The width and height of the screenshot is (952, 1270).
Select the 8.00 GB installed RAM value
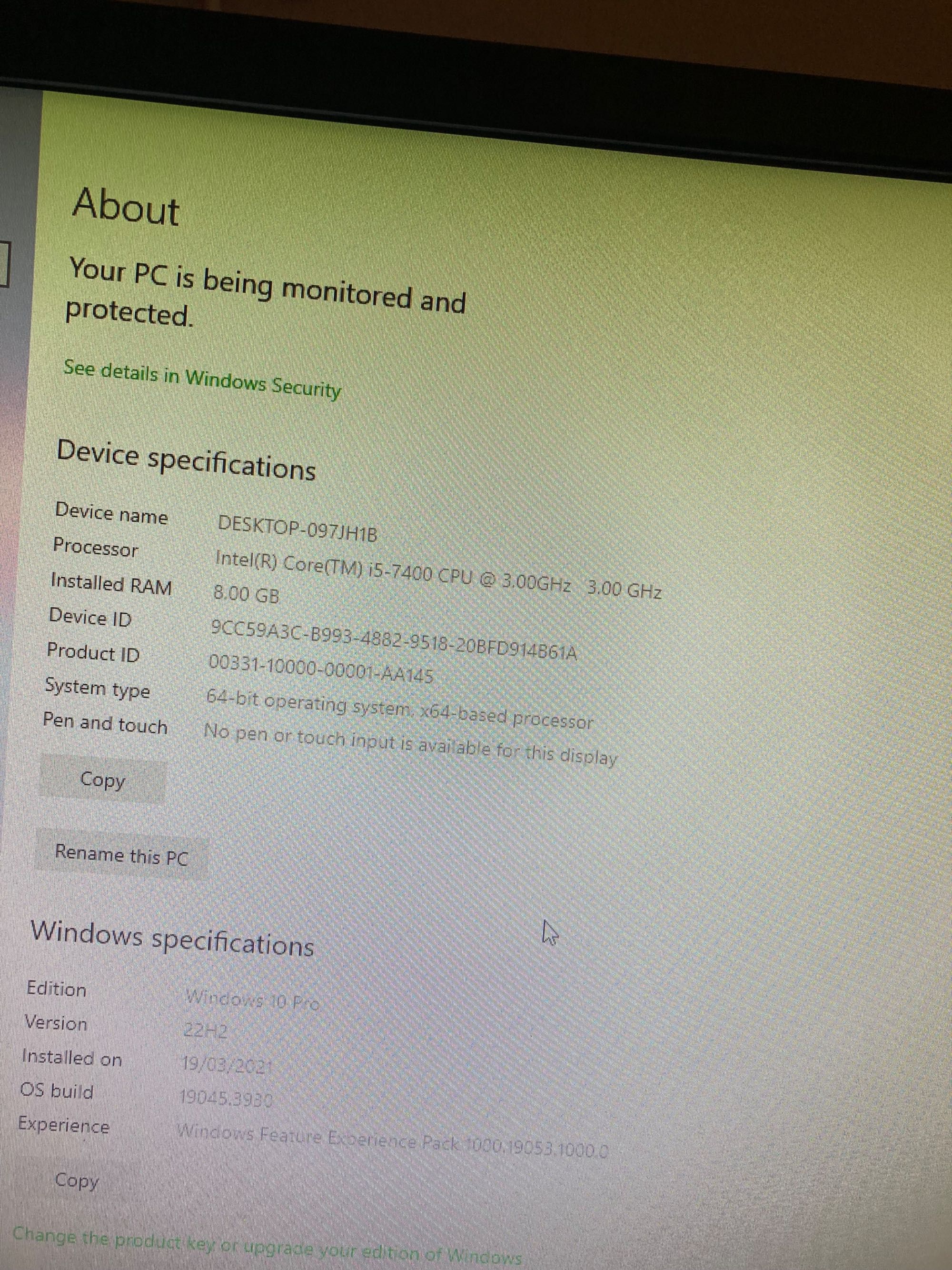(246, 594)
